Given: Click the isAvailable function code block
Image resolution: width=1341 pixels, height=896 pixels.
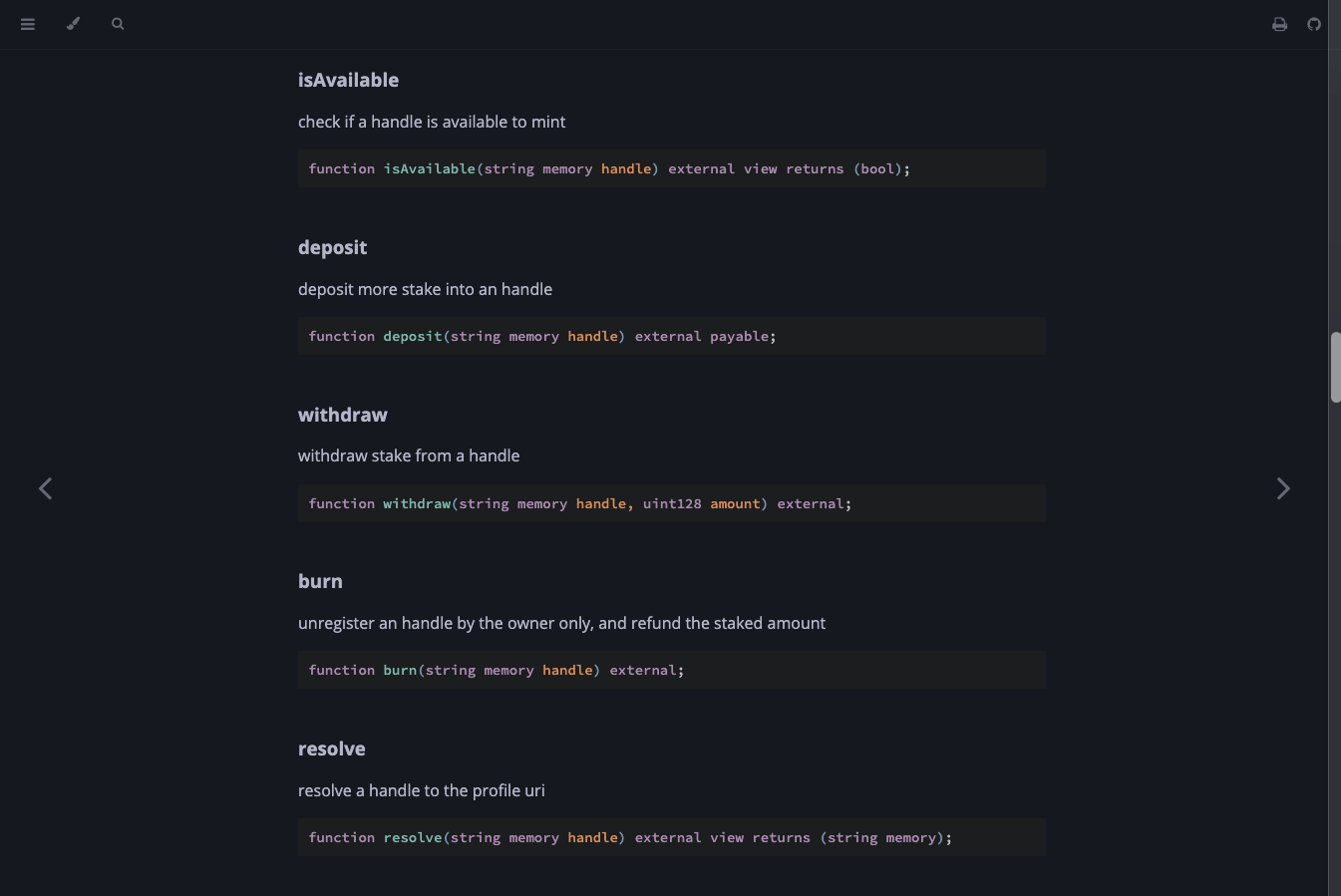Looking at the screenshot, I should point(672,169).
